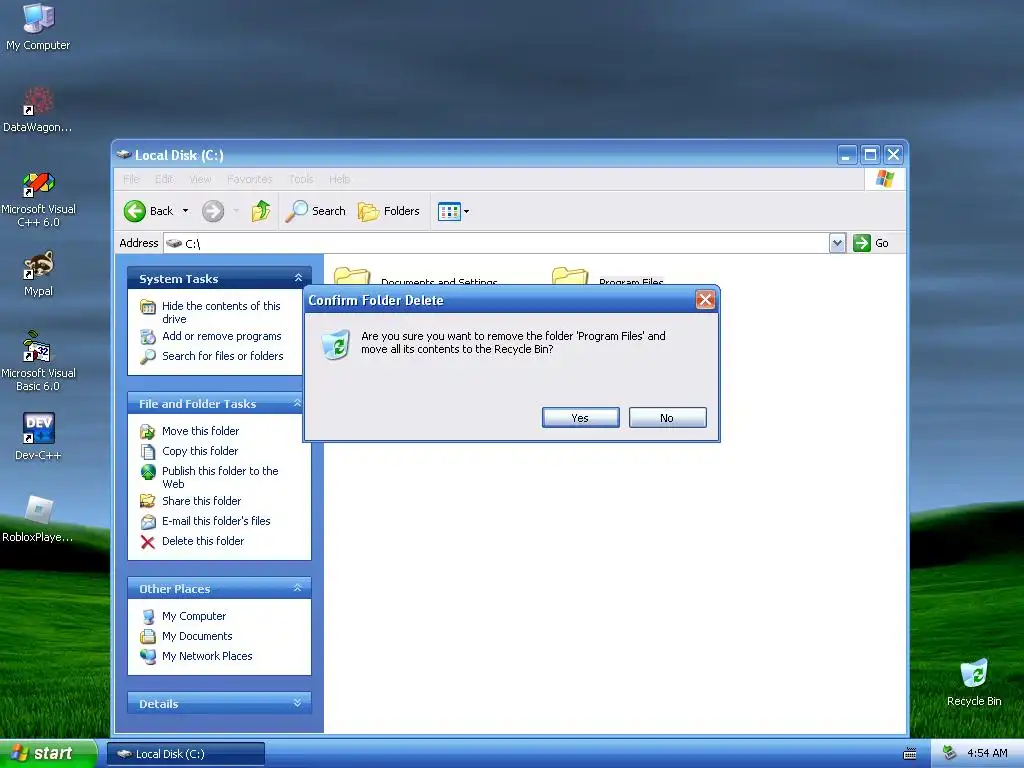Screen dimensions: 1024x768
Task: Click the grayed Forward arrow button
Action: 213,211
